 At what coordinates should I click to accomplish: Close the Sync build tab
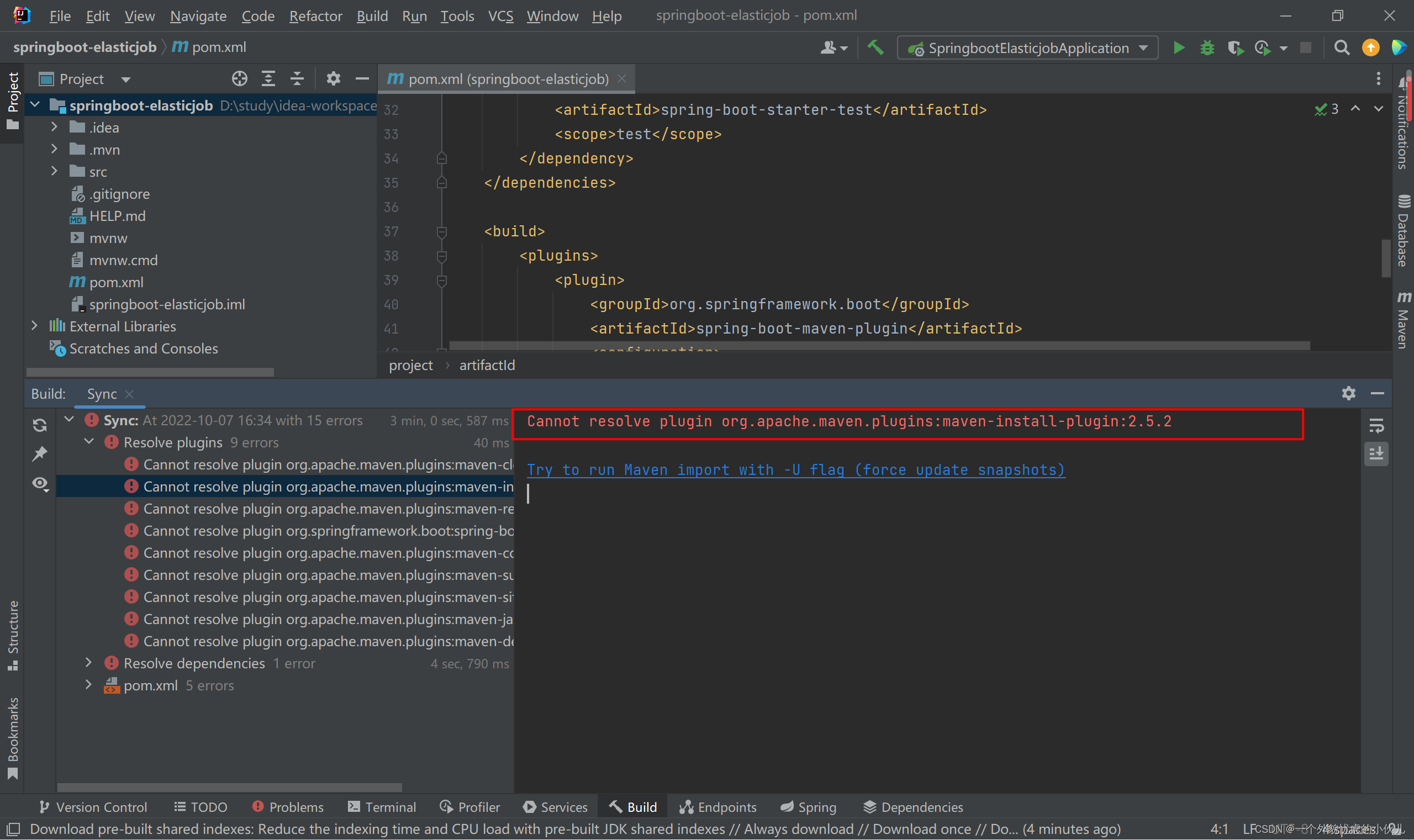[130, 394]
